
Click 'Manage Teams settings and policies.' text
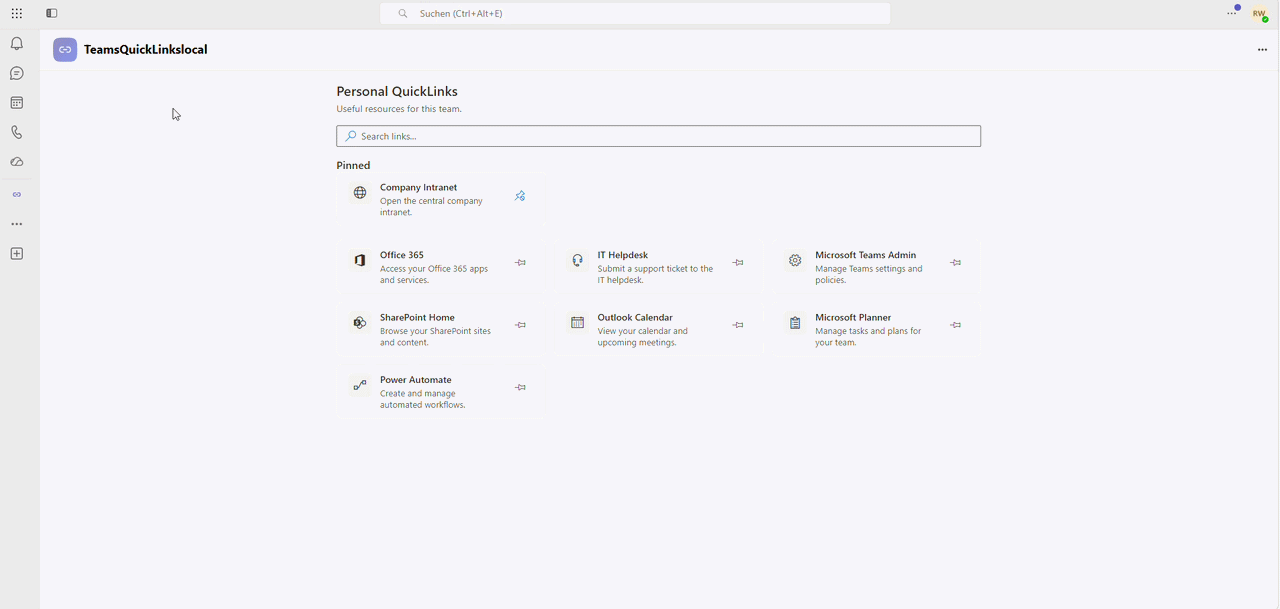point(869,274)
